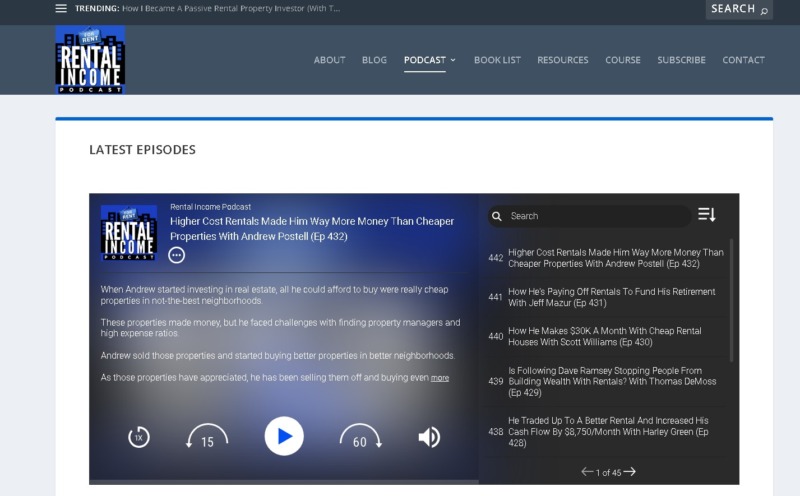The image size is (800, 496).
Task: Go to next episode list page arrow
Action: click(x=630, y=472)
